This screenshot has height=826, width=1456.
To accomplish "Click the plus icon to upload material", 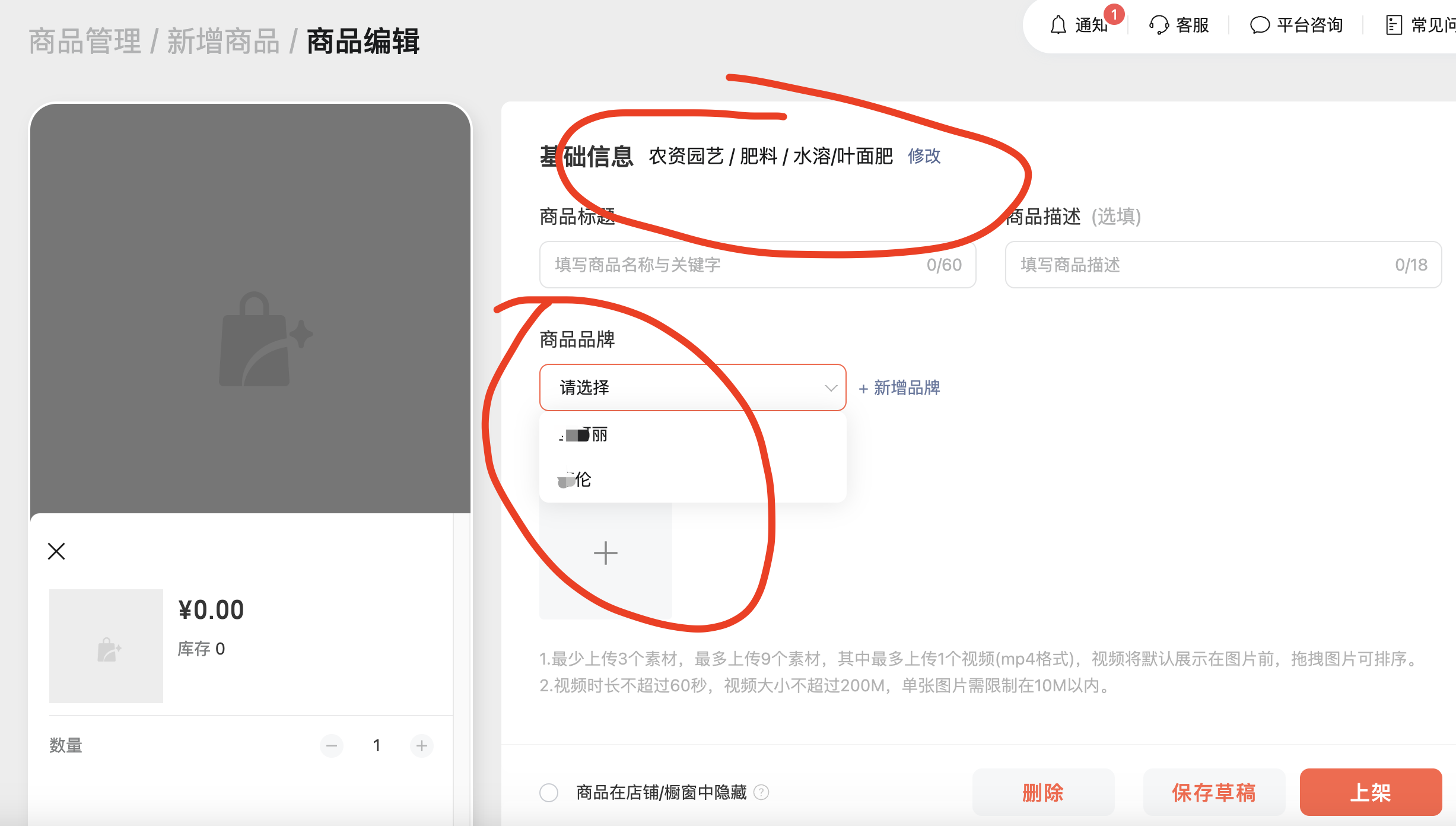I will [605, 553].
